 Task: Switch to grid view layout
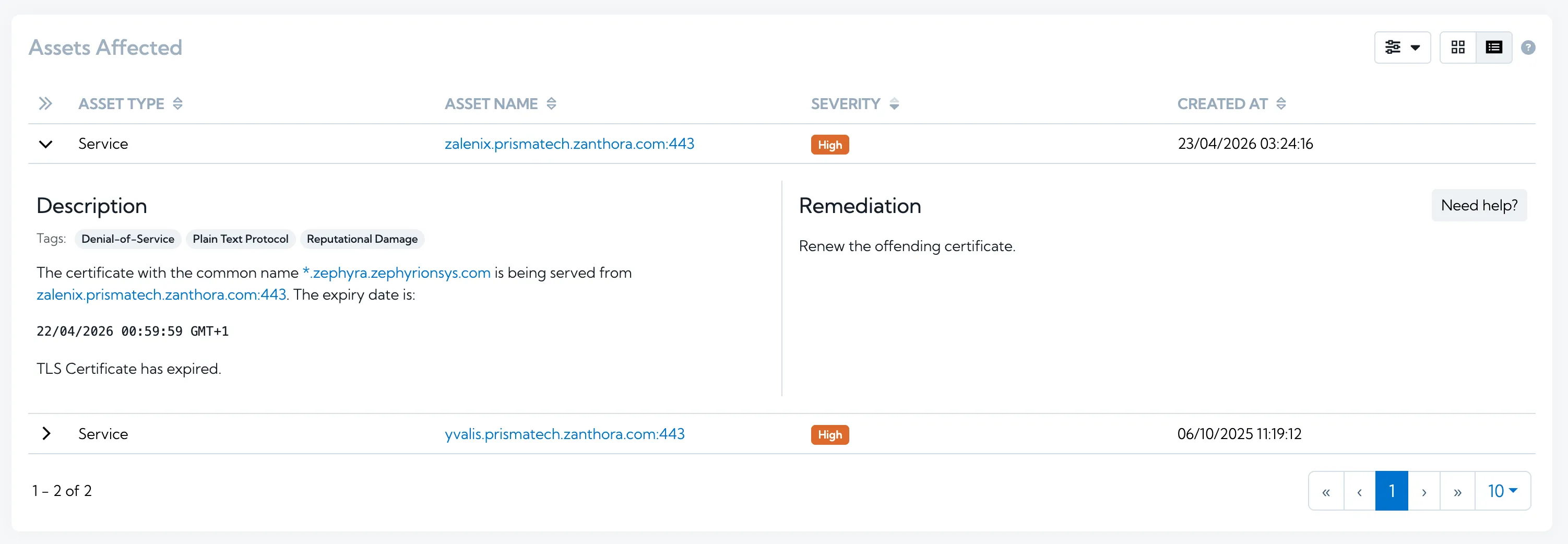[1458, 47]
